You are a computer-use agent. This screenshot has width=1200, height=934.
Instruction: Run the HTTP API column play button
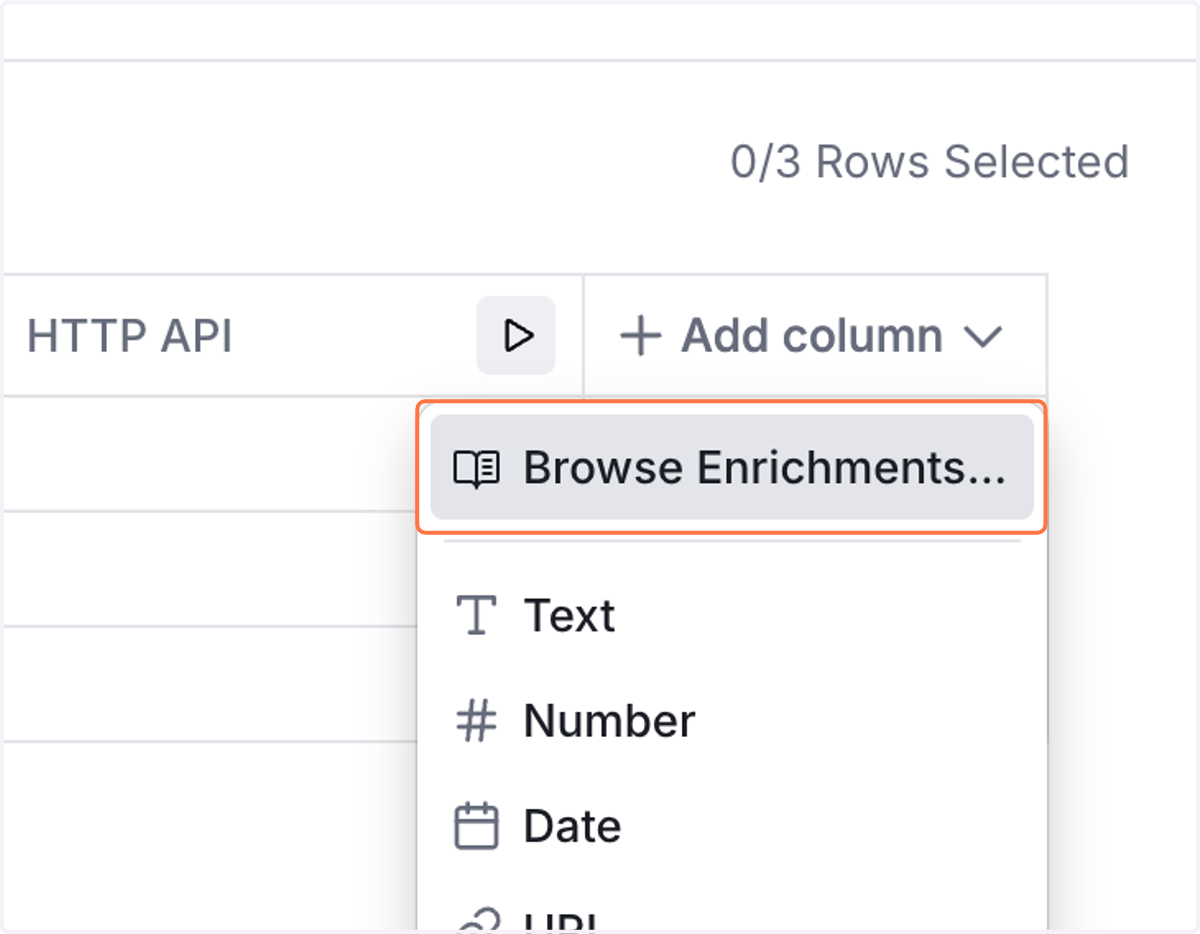tap(516, 336)
